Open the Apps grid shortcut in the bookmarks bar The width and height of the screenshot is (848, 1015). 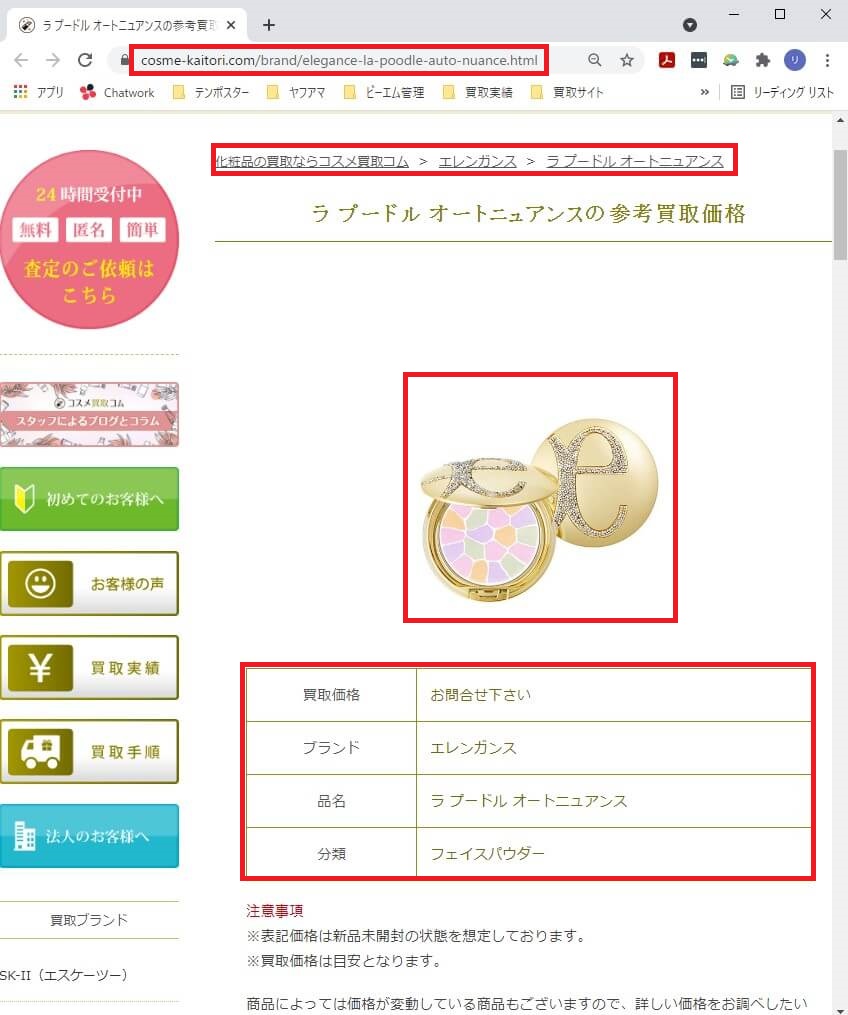[x=39, y=93]
